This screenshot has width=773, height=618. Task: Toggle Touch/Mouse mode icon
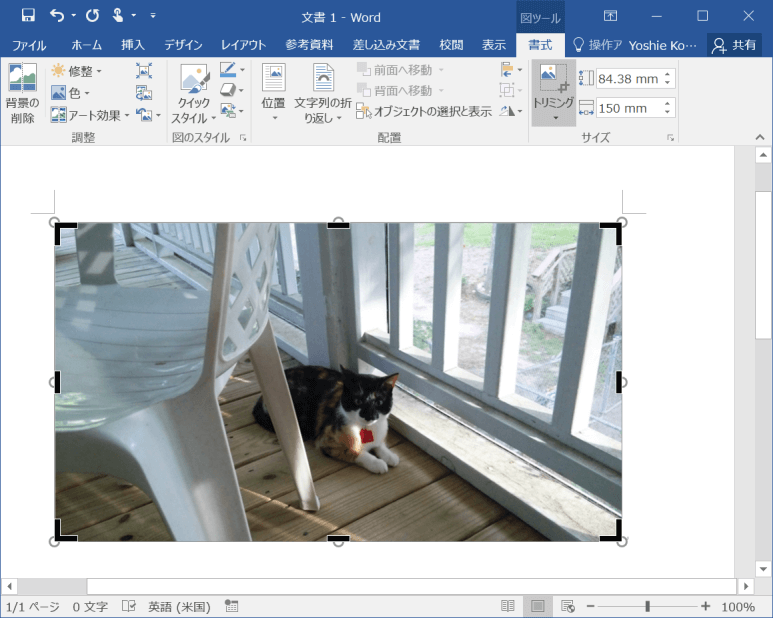click(118, 16)
